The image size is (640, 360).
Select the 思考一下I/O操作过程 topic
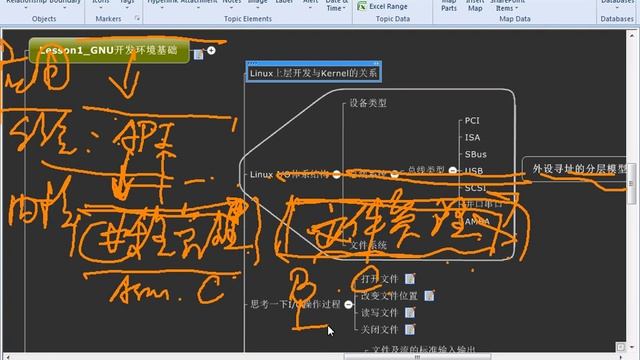coord(295,304)
